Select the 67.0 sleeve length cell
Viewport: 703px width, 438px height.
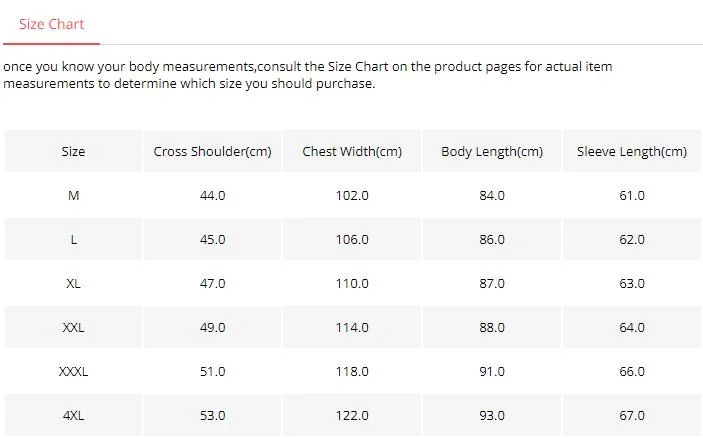pyautogui.click(x=632, y=415)
